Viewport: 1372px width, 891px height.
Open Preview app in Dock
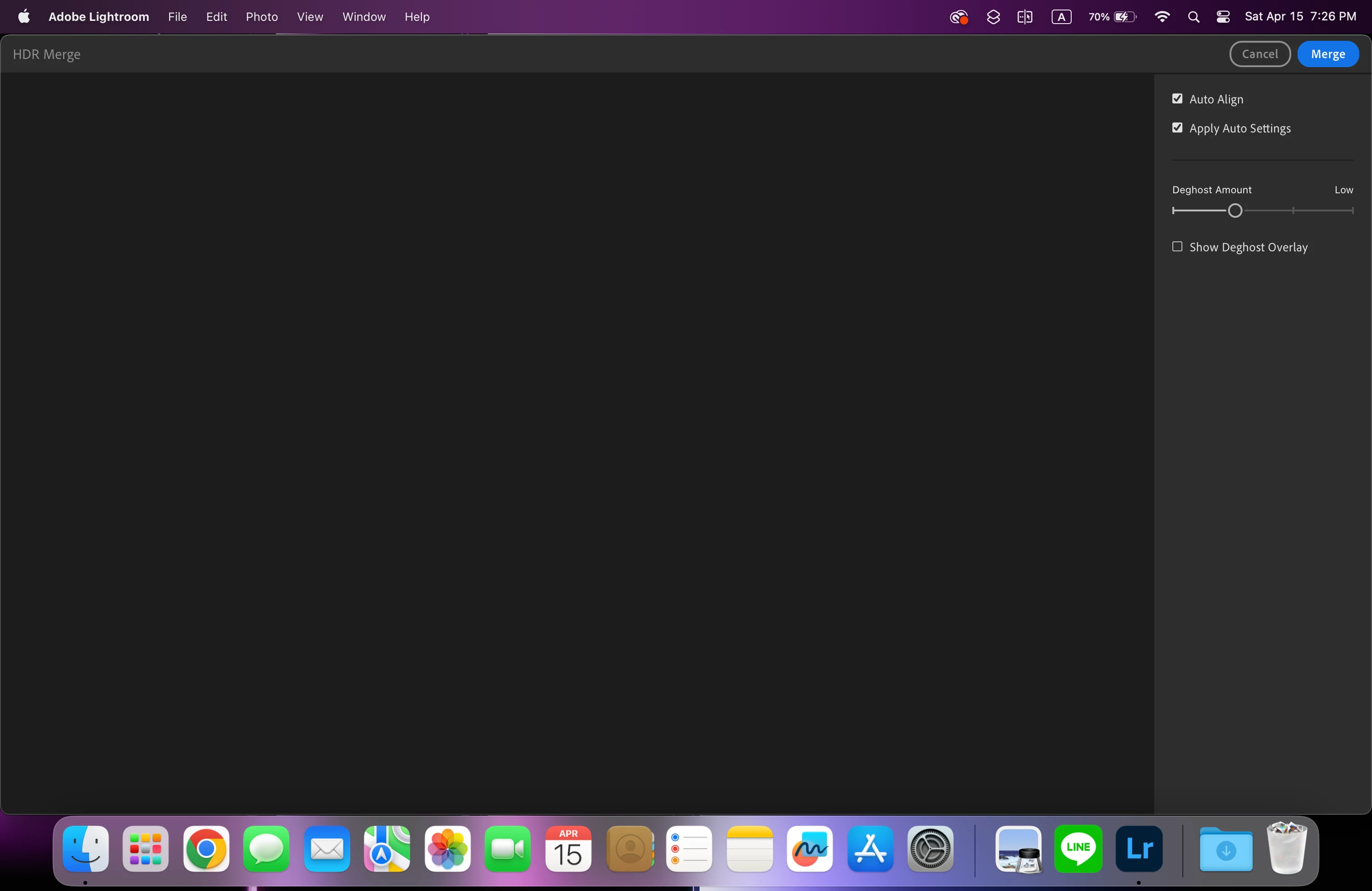(1018, 849)
